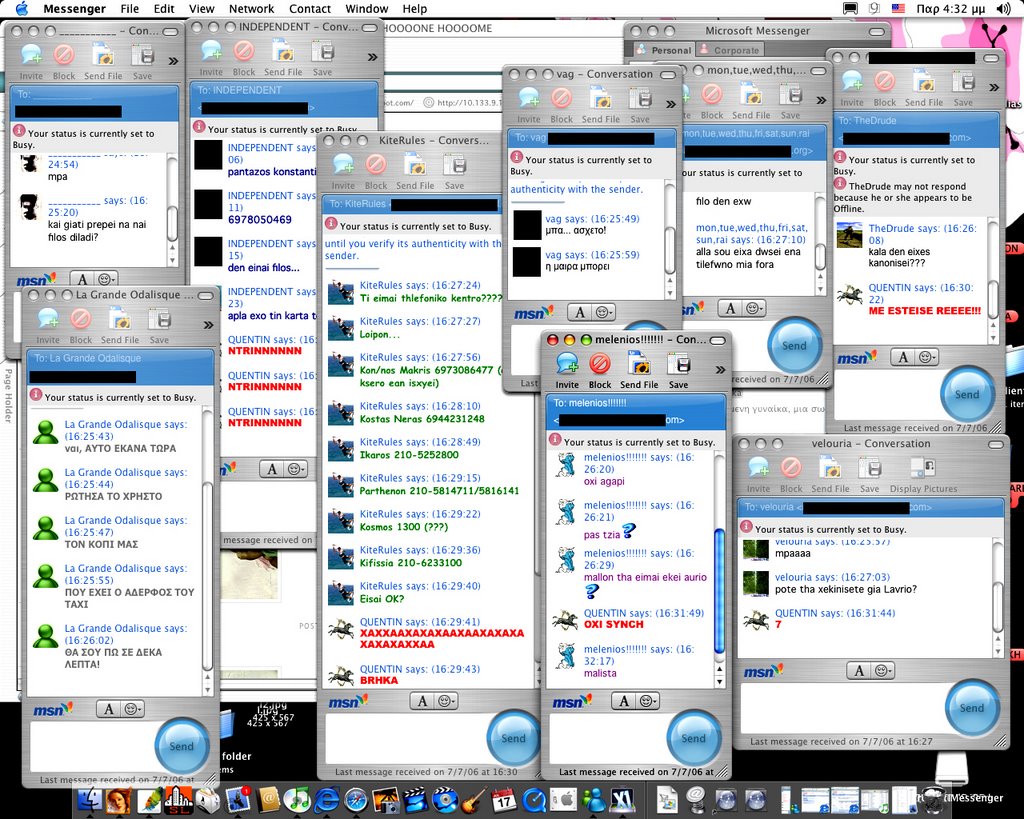Click Send in the TheDrude conversation

pos(967,394)
